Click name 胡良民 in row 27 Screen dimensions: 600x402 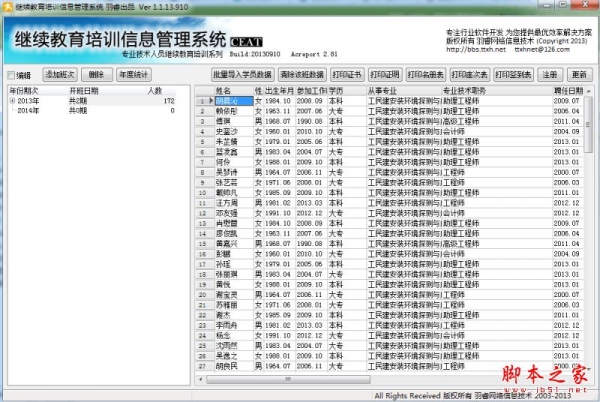coord(227,366)
